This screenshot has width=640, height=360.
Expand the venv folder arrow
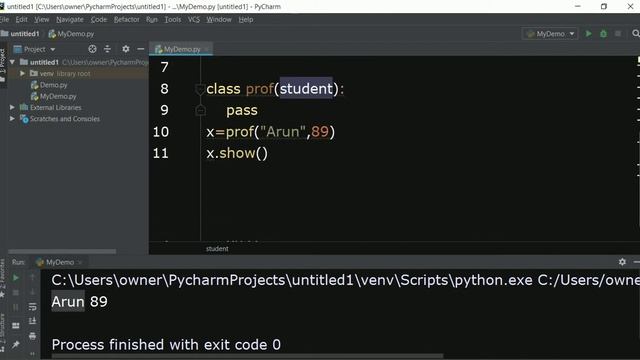point(22,73)
